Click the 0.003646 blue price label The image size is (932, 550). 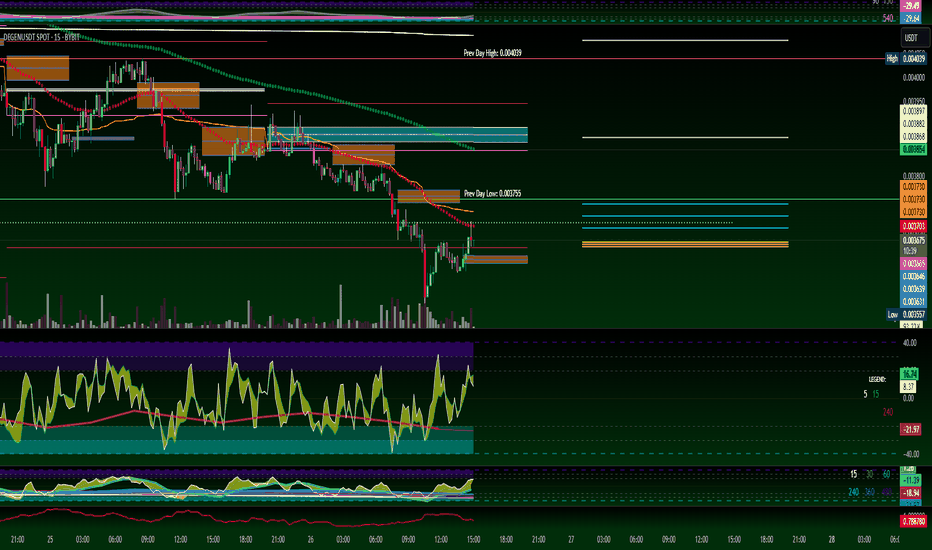914,276
